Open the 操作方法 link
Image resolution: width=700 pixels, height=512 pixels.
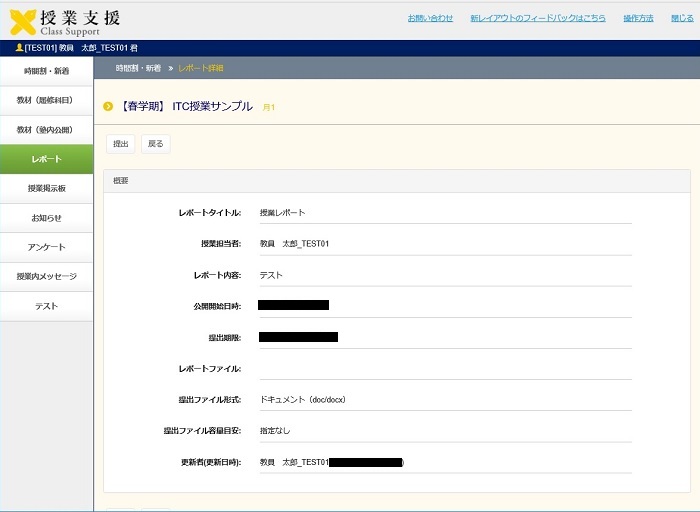[x=638, y=18]
